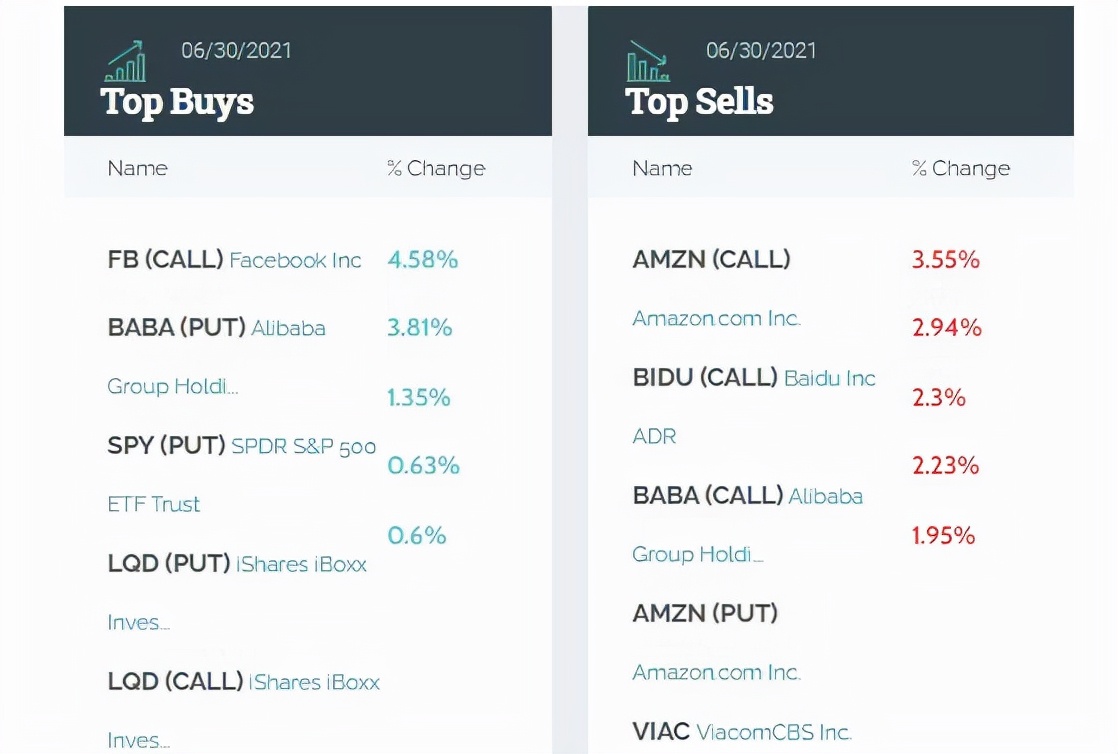Click the Top Sells panel title
Image resolution: width=1118 pixels, height=754 pixels.
click(699, 102)
